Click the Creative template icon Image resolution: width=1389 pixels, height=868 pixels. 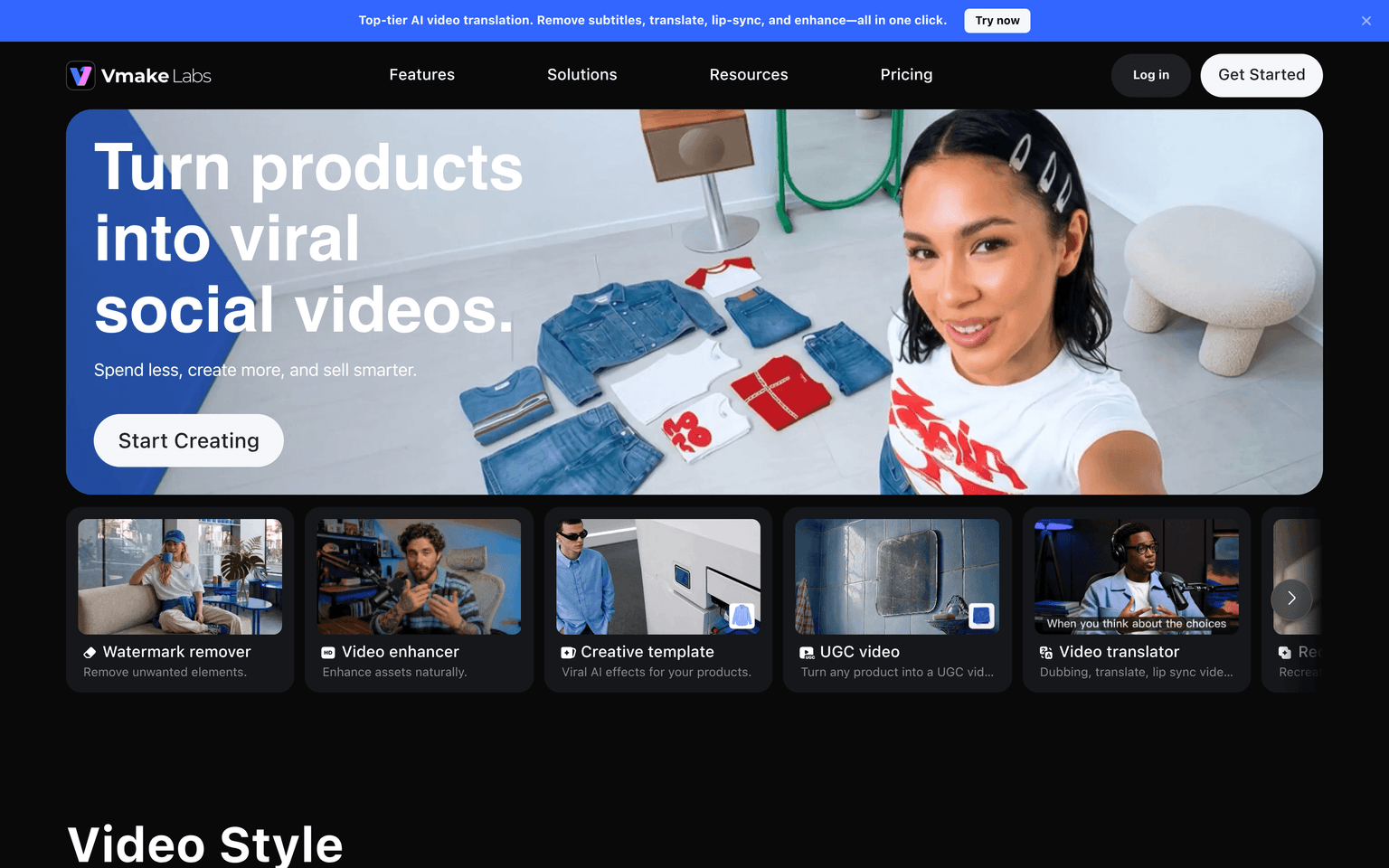click(568, 653)
